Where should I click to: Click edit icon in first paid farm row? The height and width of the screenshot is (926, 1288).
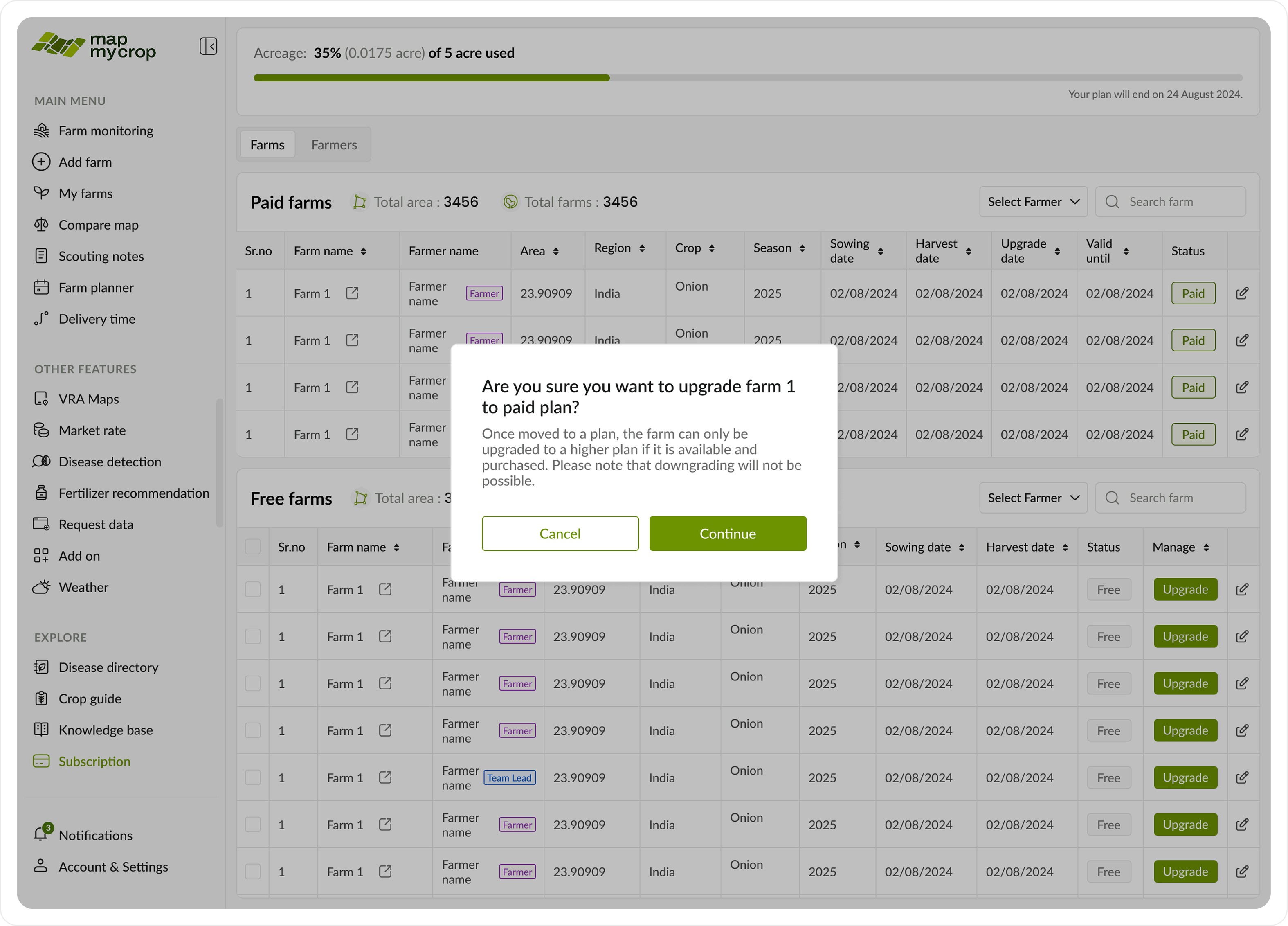pyautogui.click(x=1242, y=293)
